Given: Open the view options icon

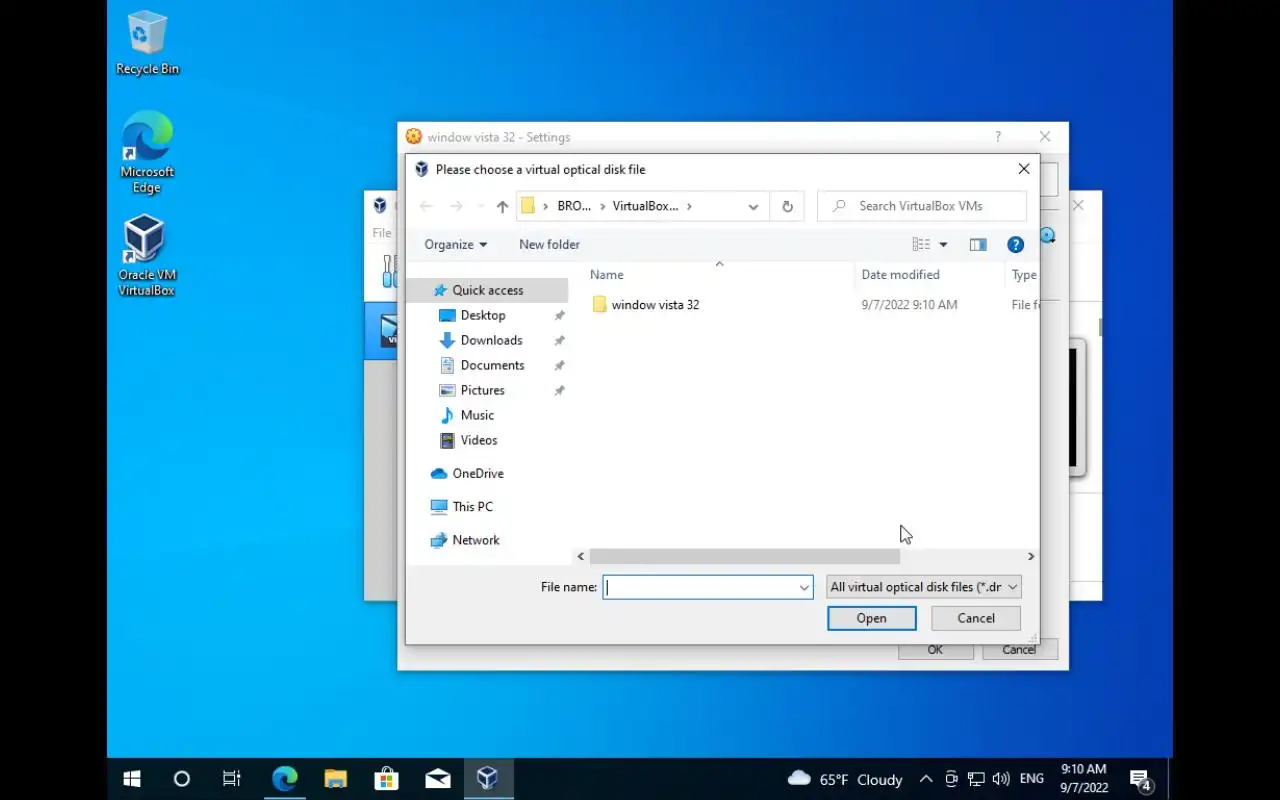Looking at the screenshot, I should 921,244.
